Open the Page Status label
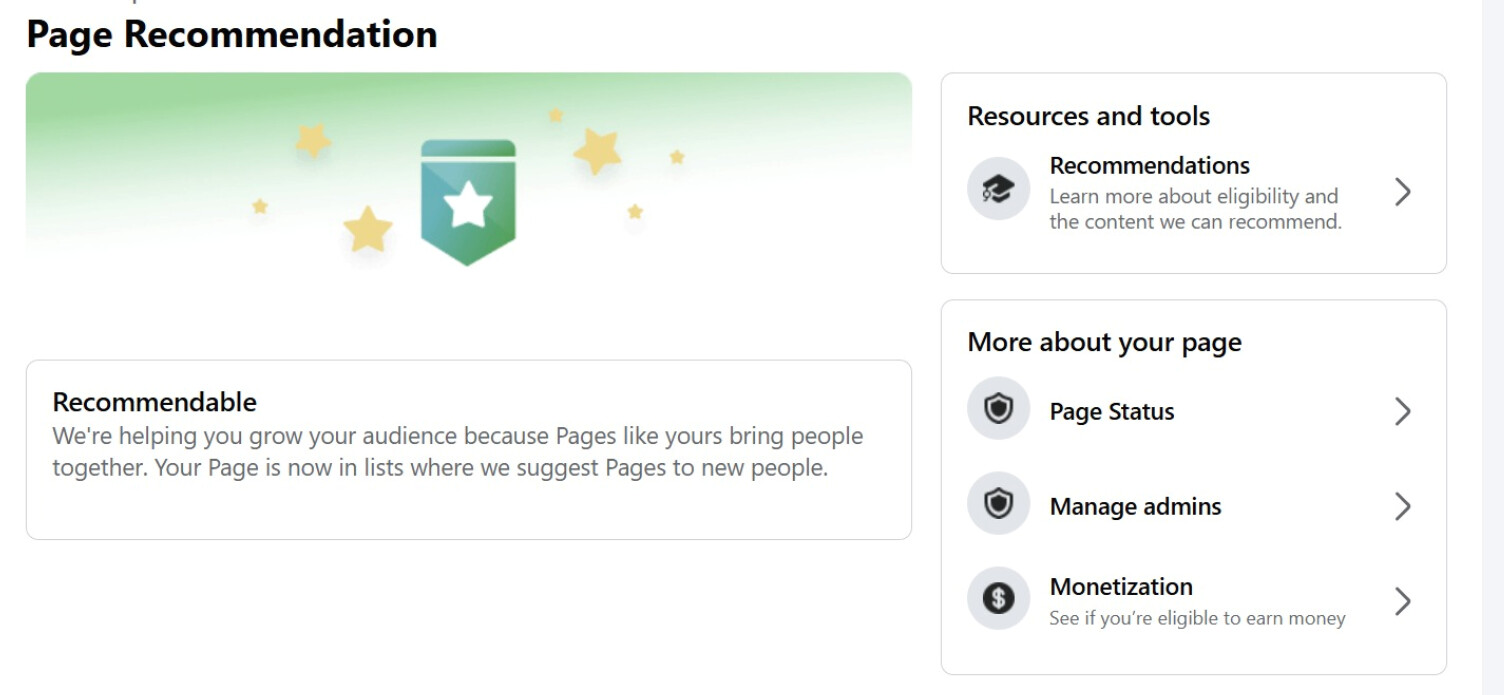Image resolution: width=1504 pixels, height=695 pixels. (x=1111, y=411)
